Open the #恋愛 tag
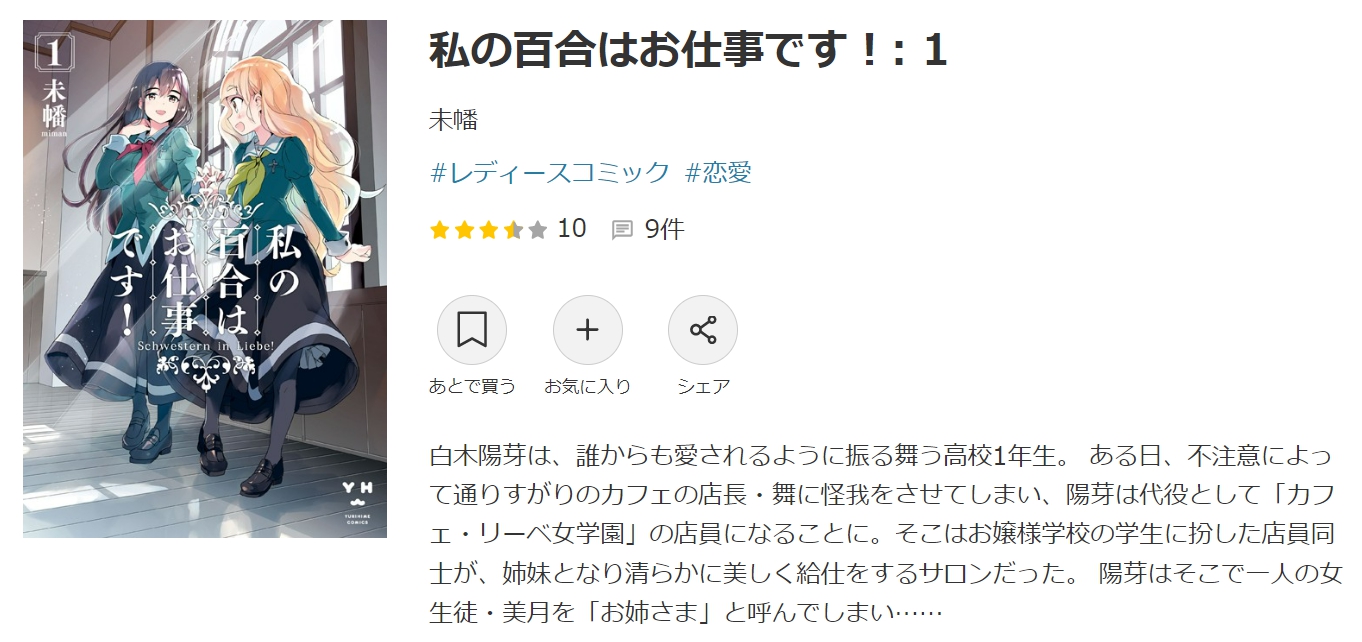1362x642 pixels. point(719,172)
